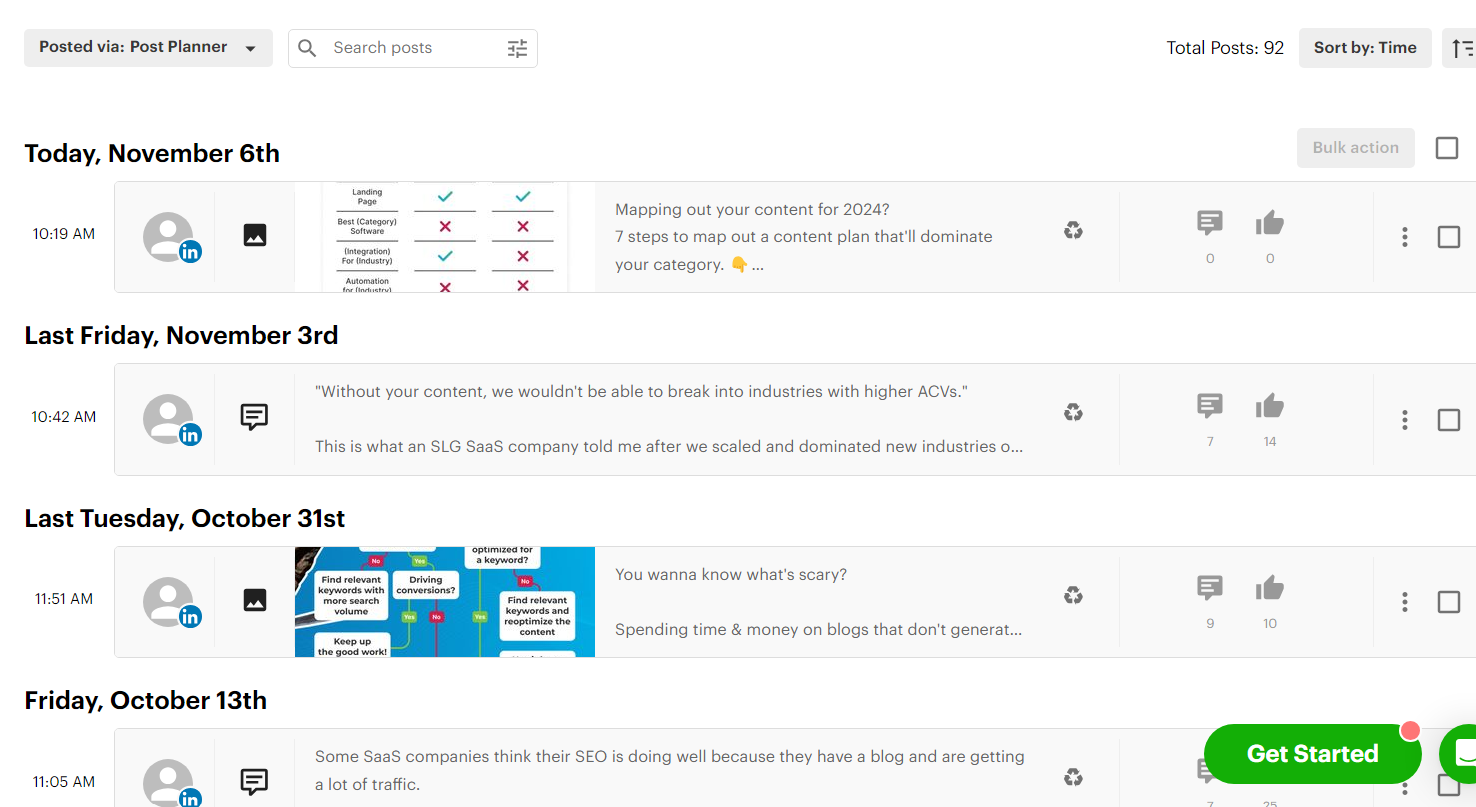1476x807 pixels.
Task: Click recycle icon of 10:19 AM post
Action: click(x=1073, y=231)
